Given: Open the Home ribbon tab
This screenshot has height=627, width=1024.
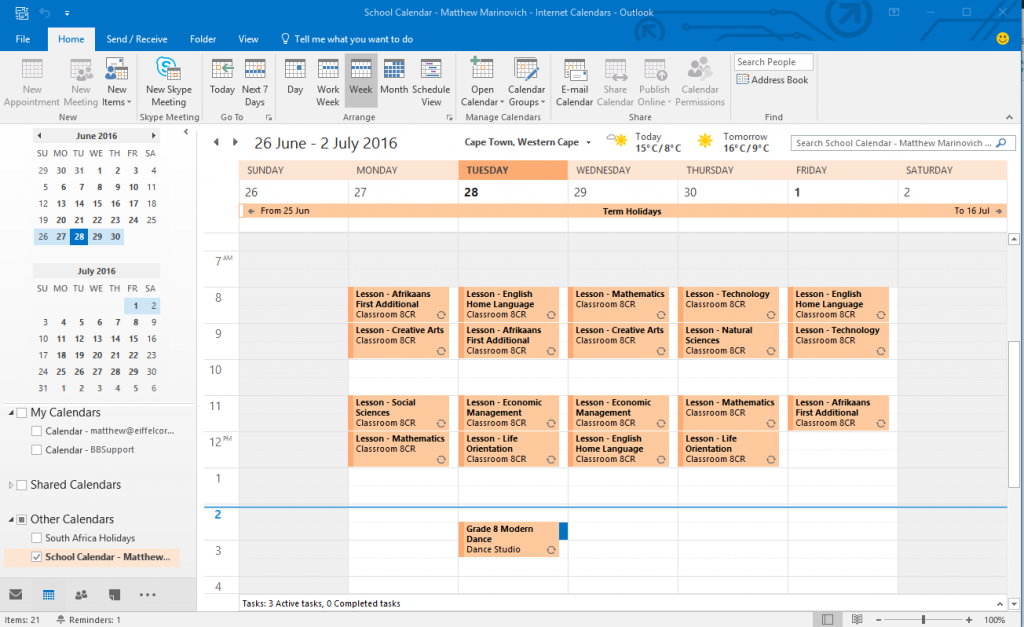Looking at the screenshot, I should pos(71,39).
